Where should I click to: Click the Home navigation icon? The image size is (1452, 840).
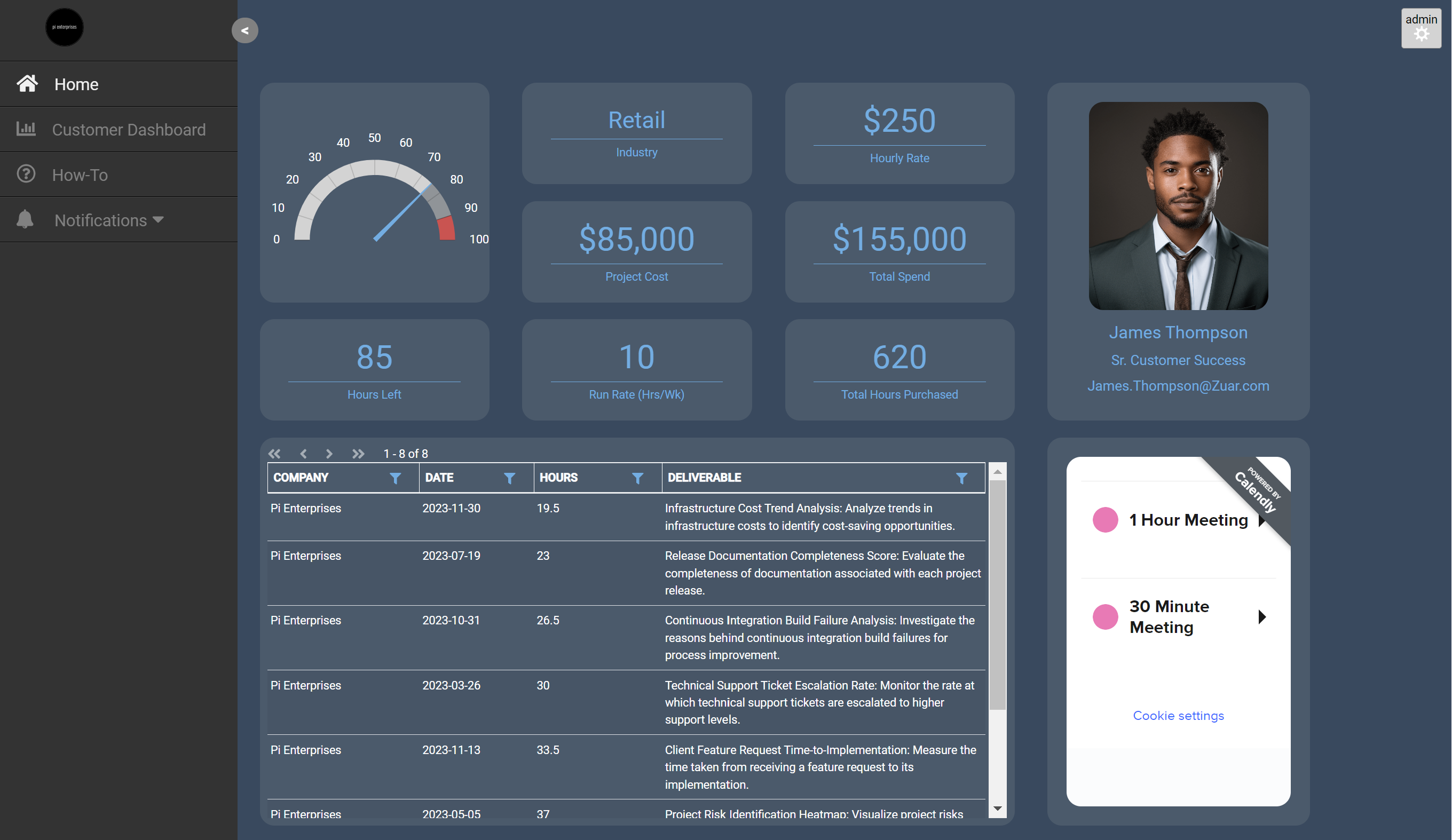tap(27, 83)
